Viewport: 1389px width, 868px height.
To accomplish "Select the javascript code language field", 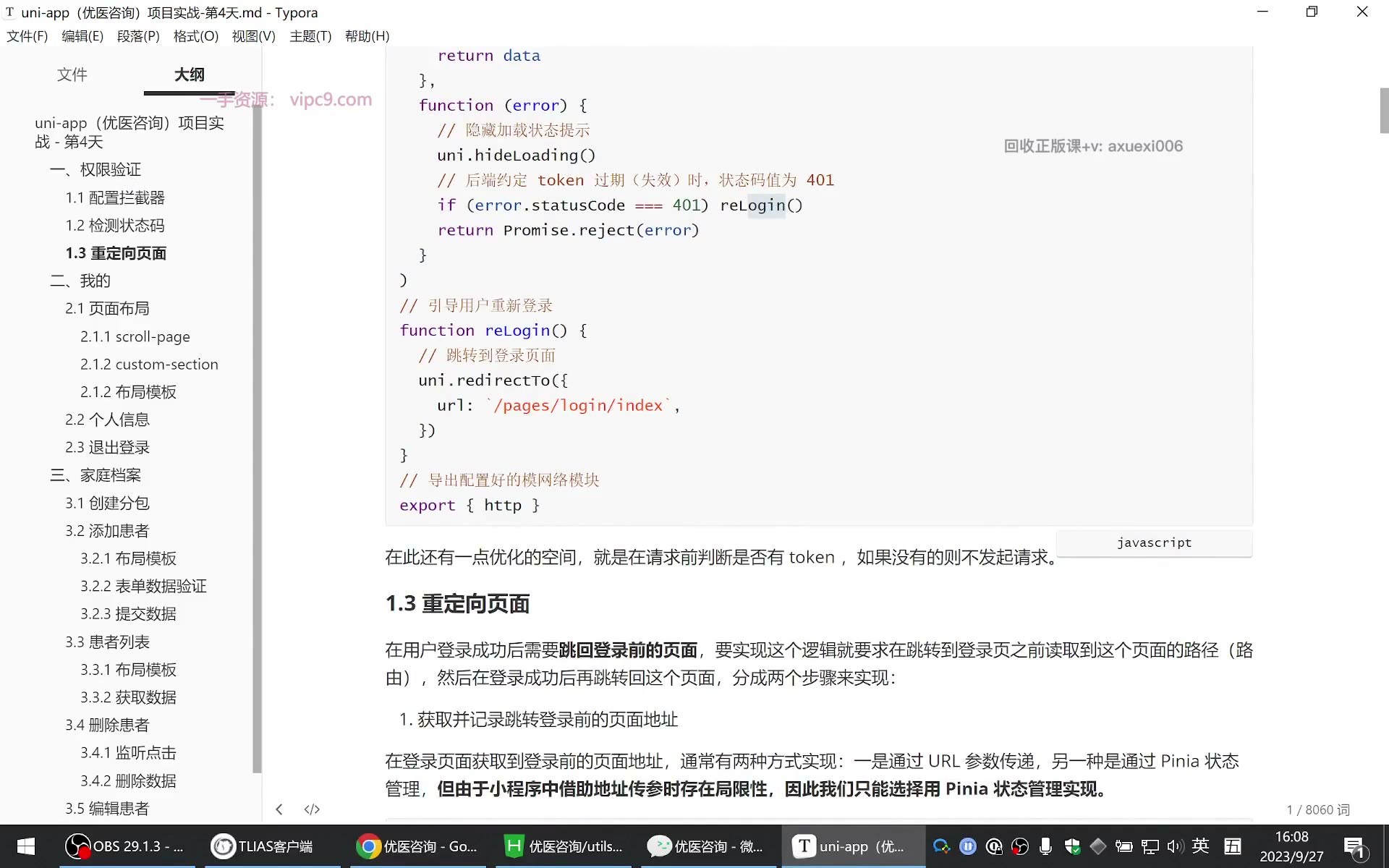I will click(x=1154, y=542).
